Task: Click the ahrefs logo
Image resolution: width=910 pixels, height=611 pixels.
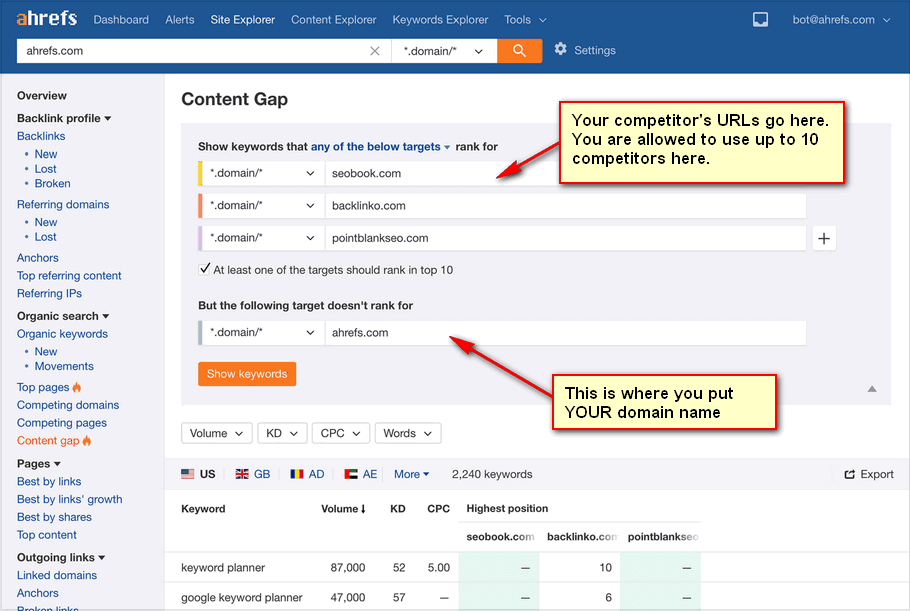Action: pyautogui.click(x=46, y=19)
